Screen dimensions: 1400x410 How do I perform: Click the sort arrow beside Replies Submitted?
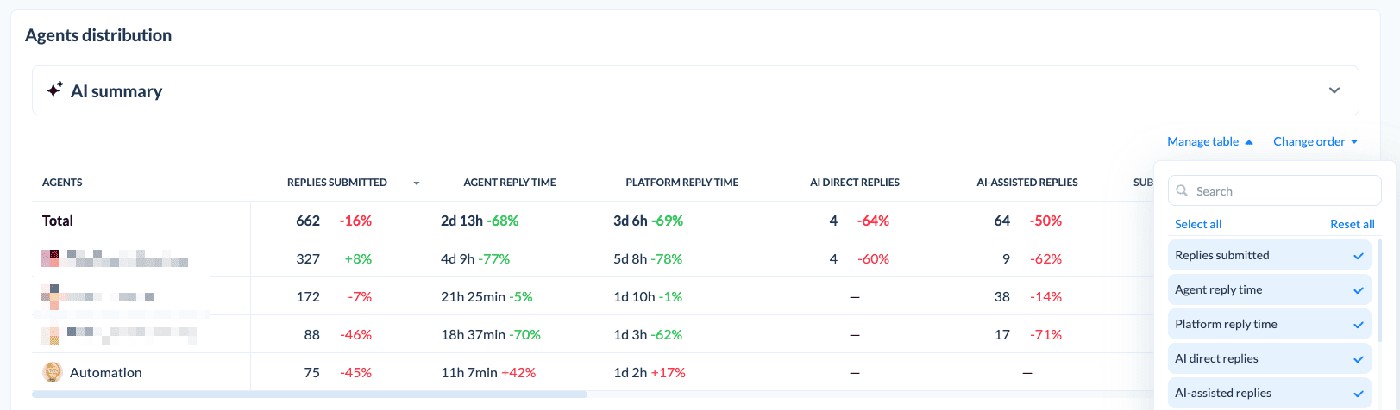coord(416,183)
